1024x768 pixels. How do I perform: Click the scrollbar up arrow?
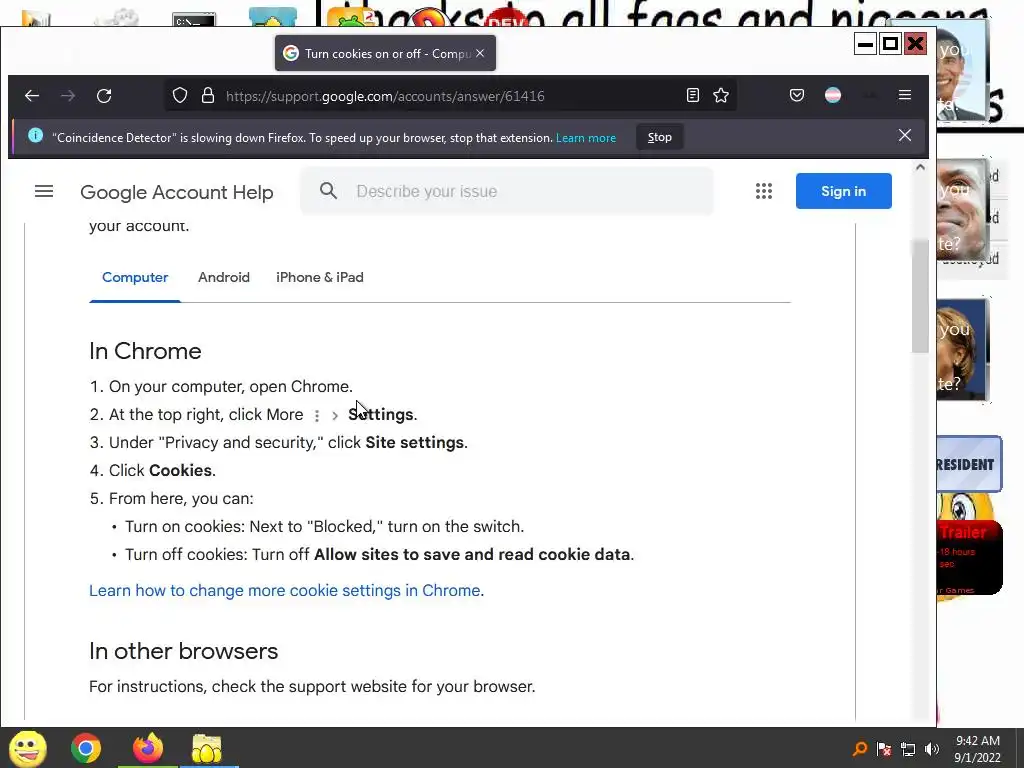pyautogui.click(x=920, y=168)
